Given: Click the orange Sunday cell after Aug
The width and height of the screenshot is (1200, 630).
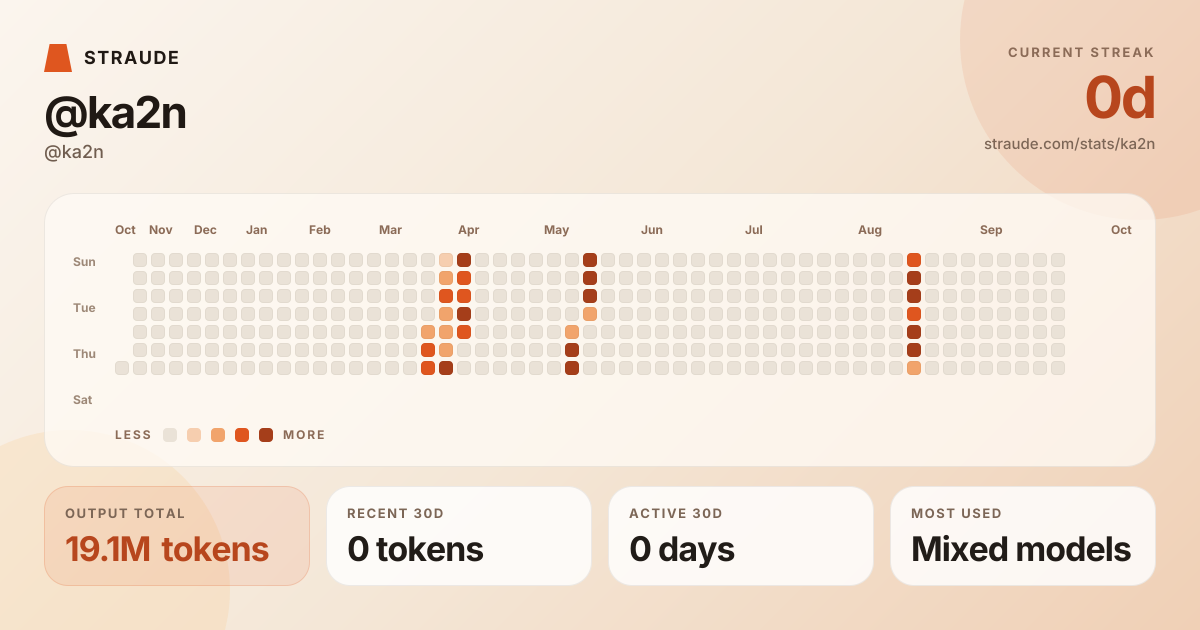Looking at the screenshot, I should pyautogui.click(x=914, y=260).
